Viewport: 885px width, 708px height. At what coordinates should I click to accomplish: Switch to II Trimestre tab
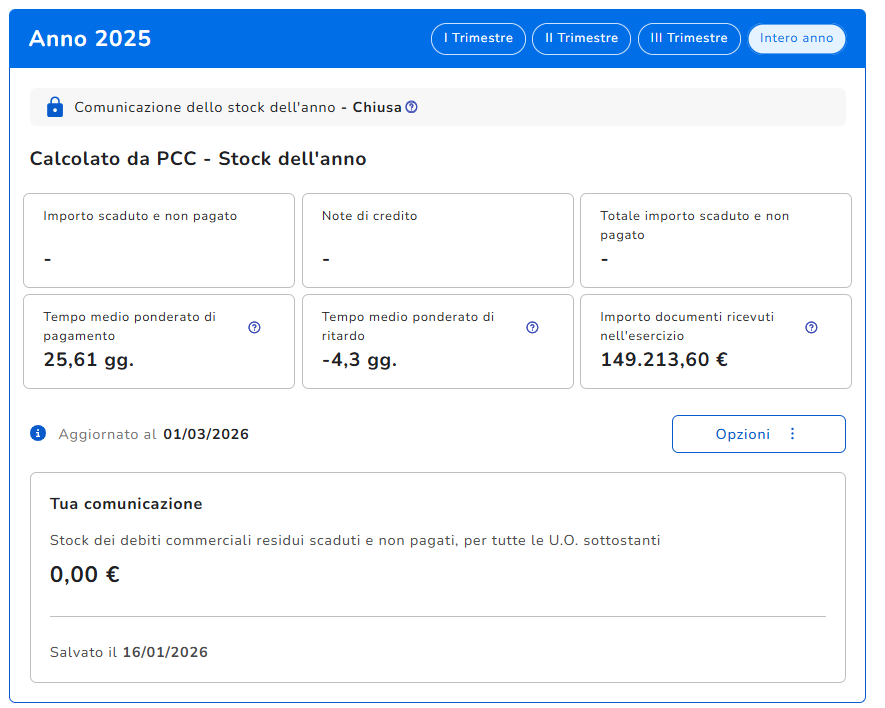[x=581, y=39]
